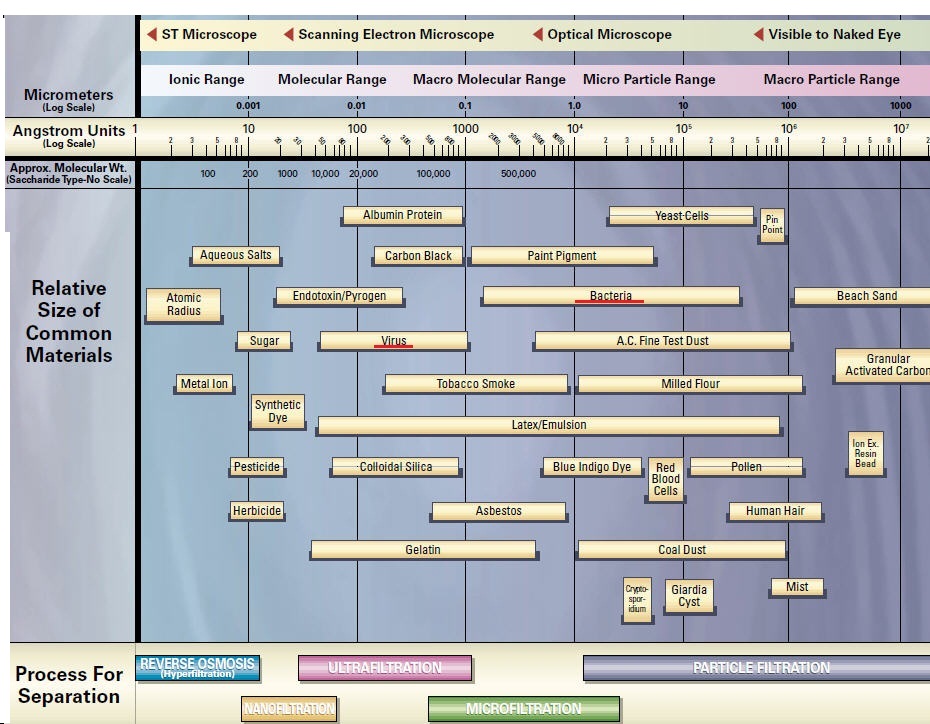930x724 pixels.
Task: Click the green 'Microfiltration' bar
Action: point(524,709)
